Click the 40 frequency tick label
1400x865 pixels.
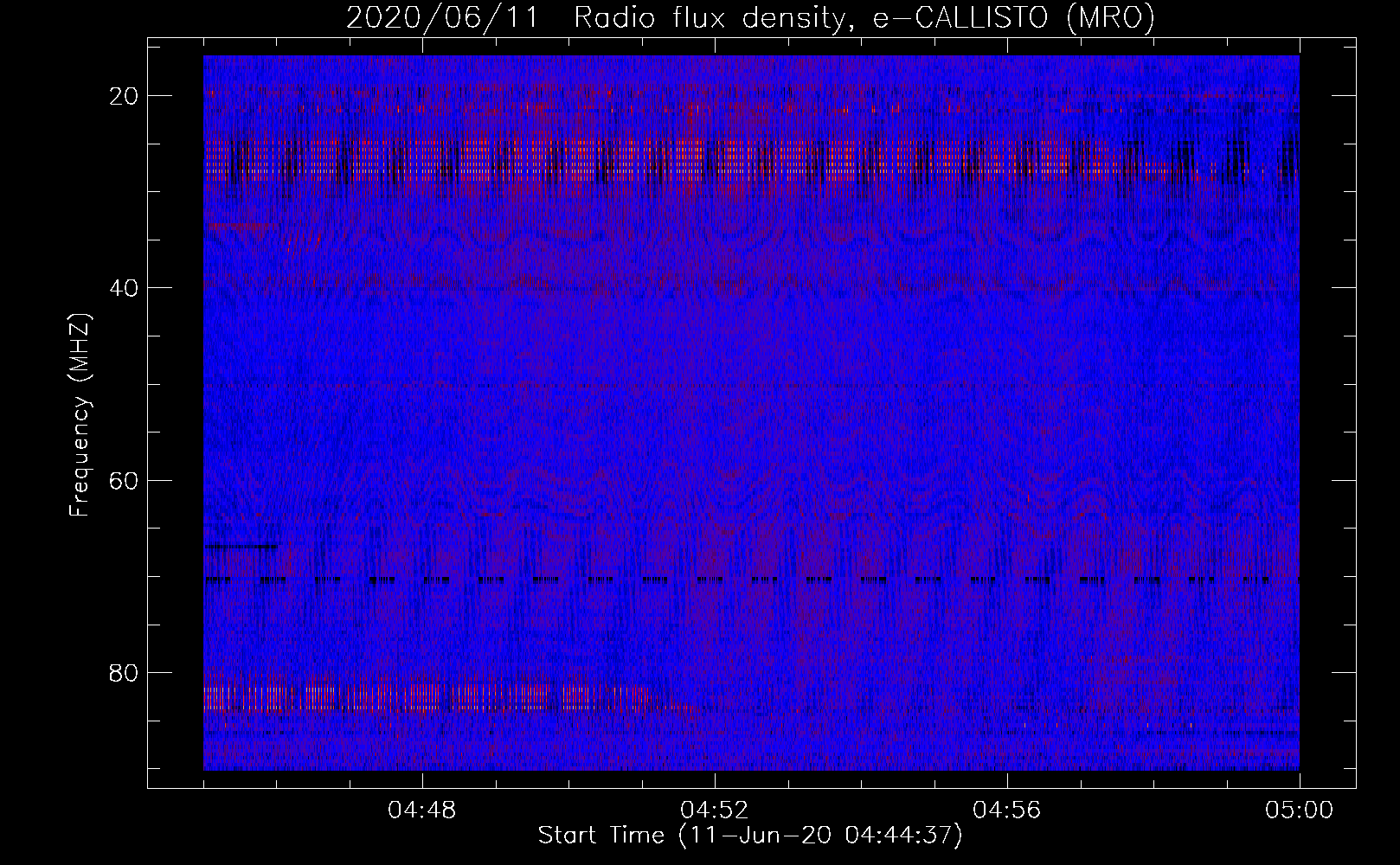point(124,287)
